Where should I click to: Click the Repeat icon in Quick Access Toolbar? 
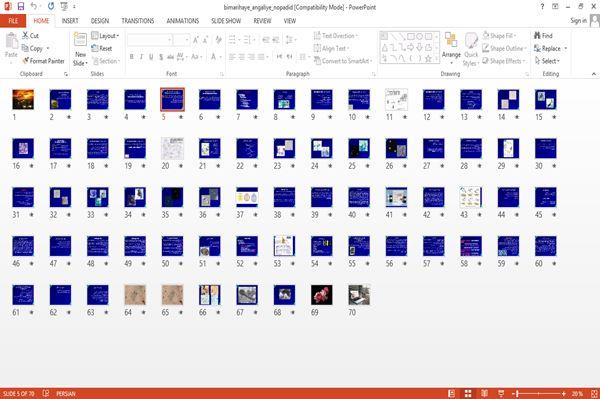pyautogui.click(x=51, y=6)
